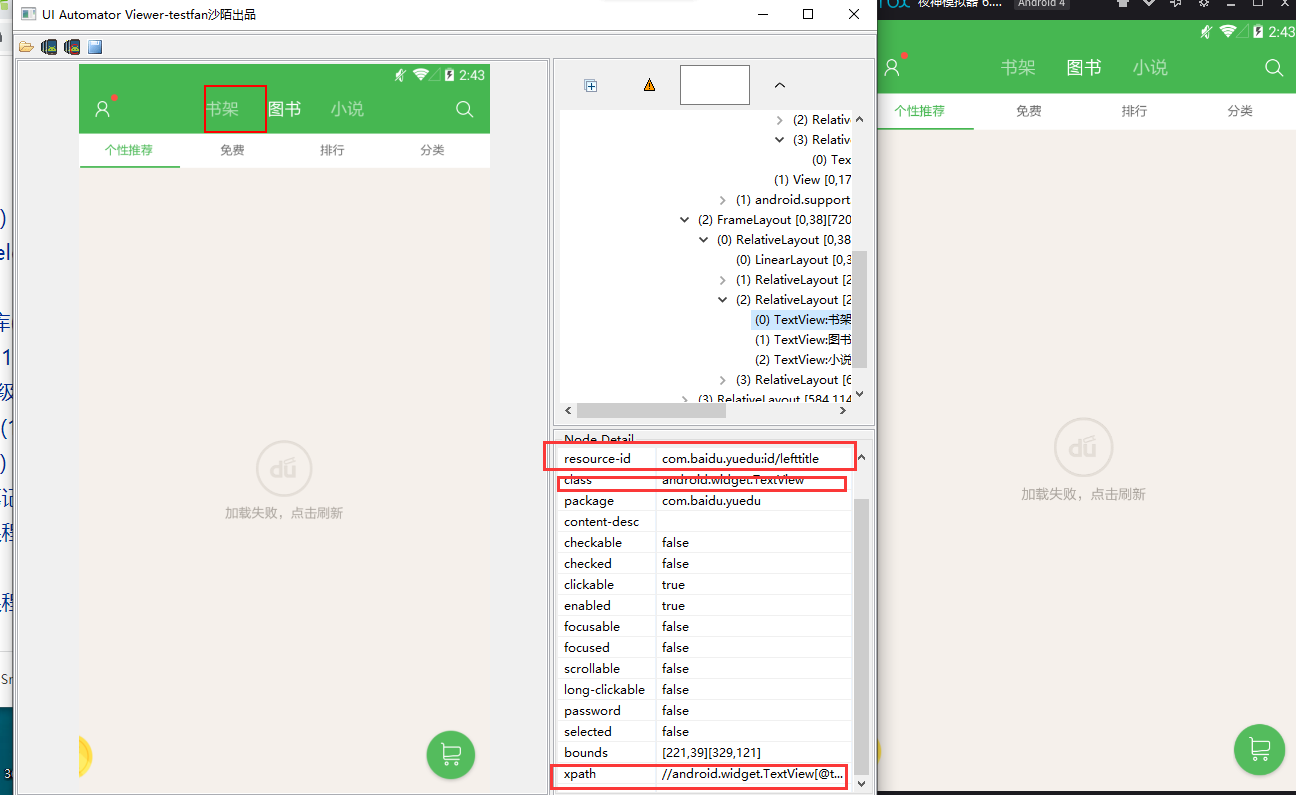
Task: Select the profile icon in the UI Automator screenshot pane
Action: click(102, 109)
